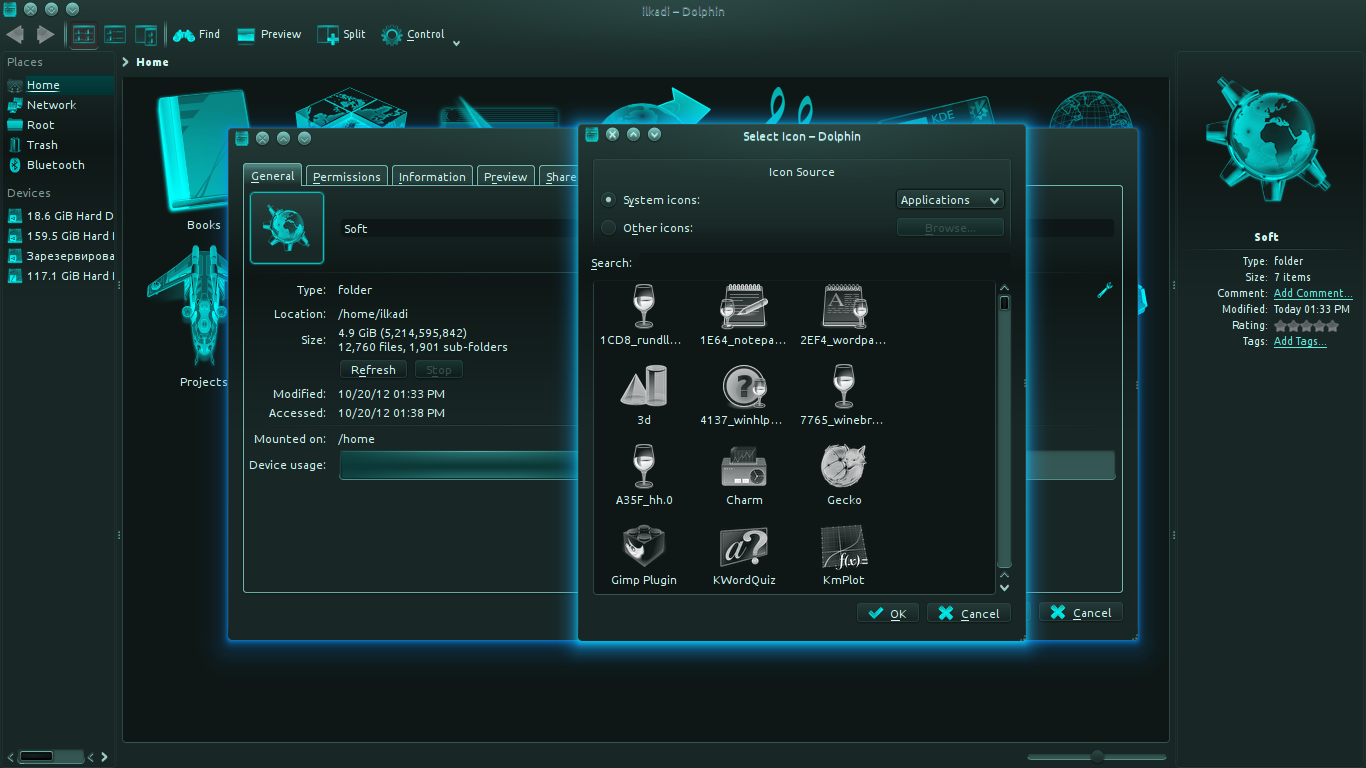Switch to the Permissions tab
Screen dimensions: 1366x768
pos(346,175)
